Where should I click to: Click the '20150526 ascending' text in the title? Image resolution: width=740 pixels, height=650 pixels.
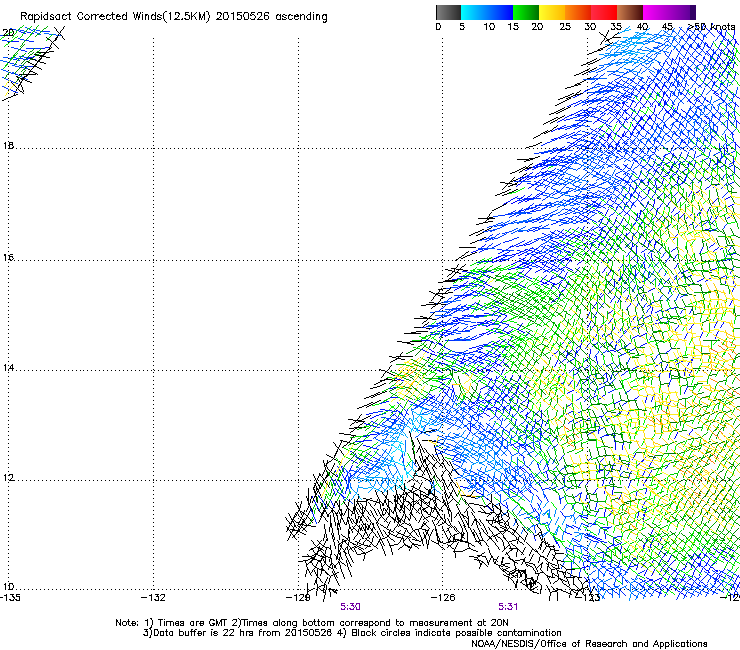coord(271,16)
